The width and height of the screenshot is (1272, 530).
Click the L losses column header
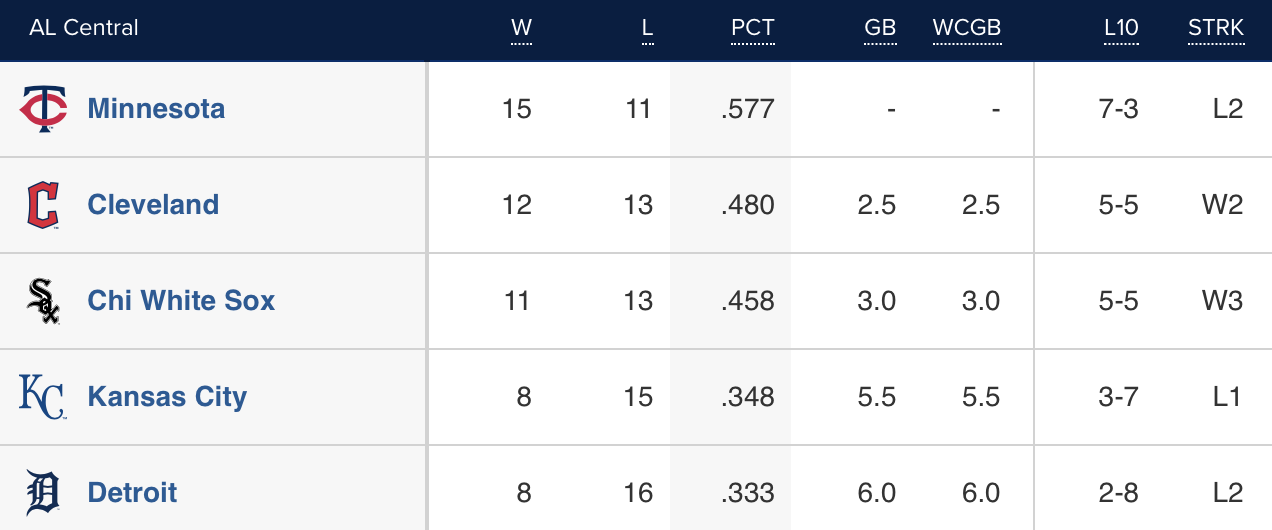(647, 28)
